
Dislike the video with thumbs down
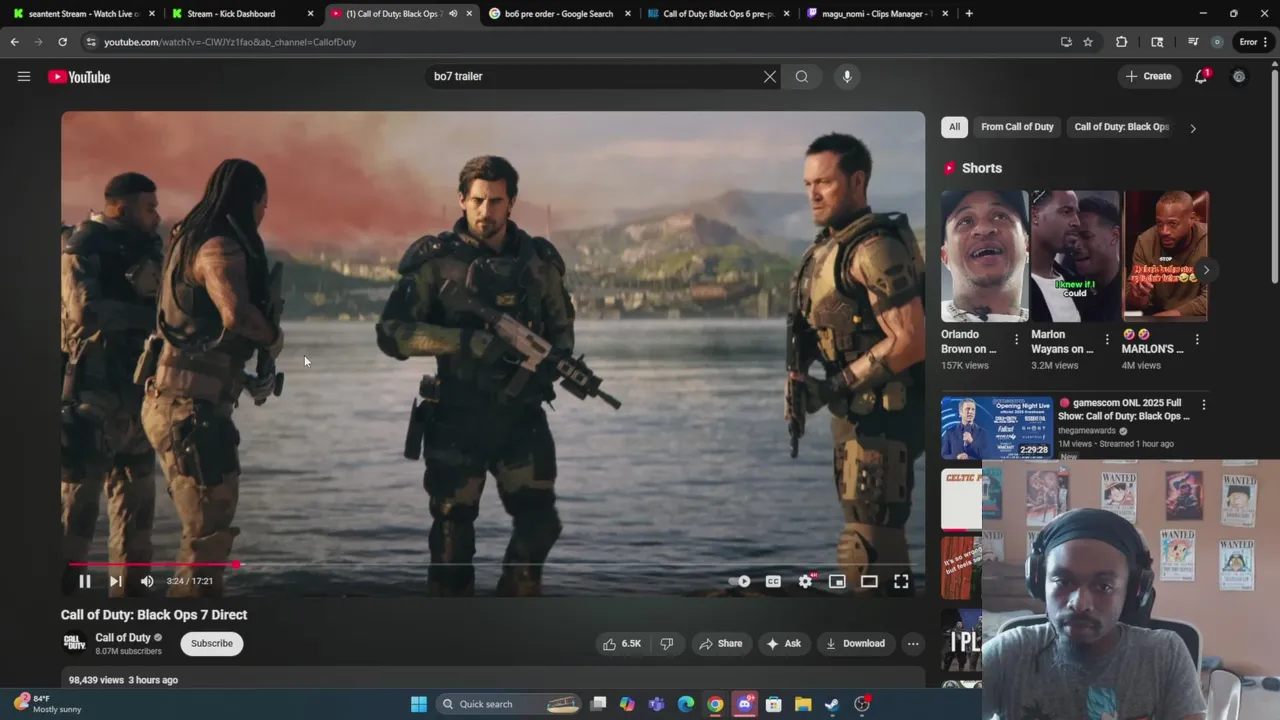coord(667,644)
